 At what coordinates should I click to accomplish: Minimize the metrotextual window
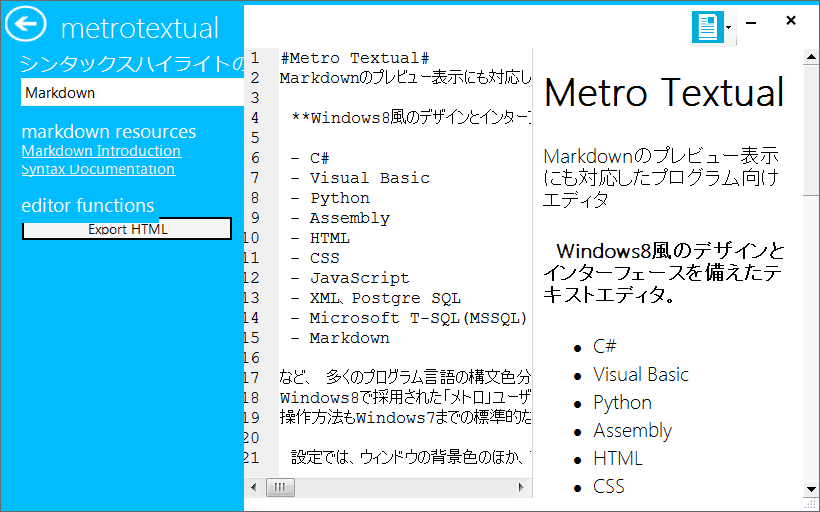coord(751,23)
